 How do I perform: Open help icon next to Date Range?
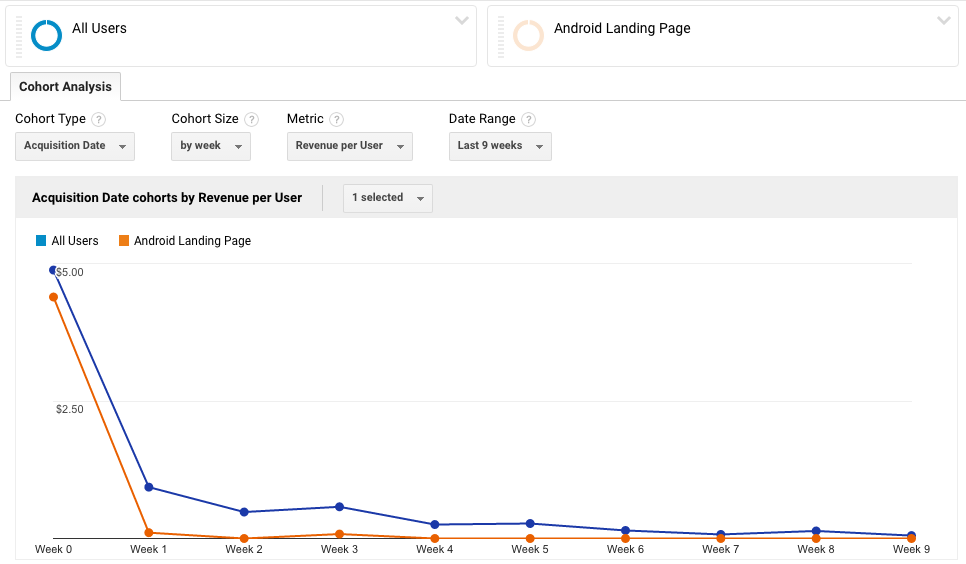tap(529, 119)
